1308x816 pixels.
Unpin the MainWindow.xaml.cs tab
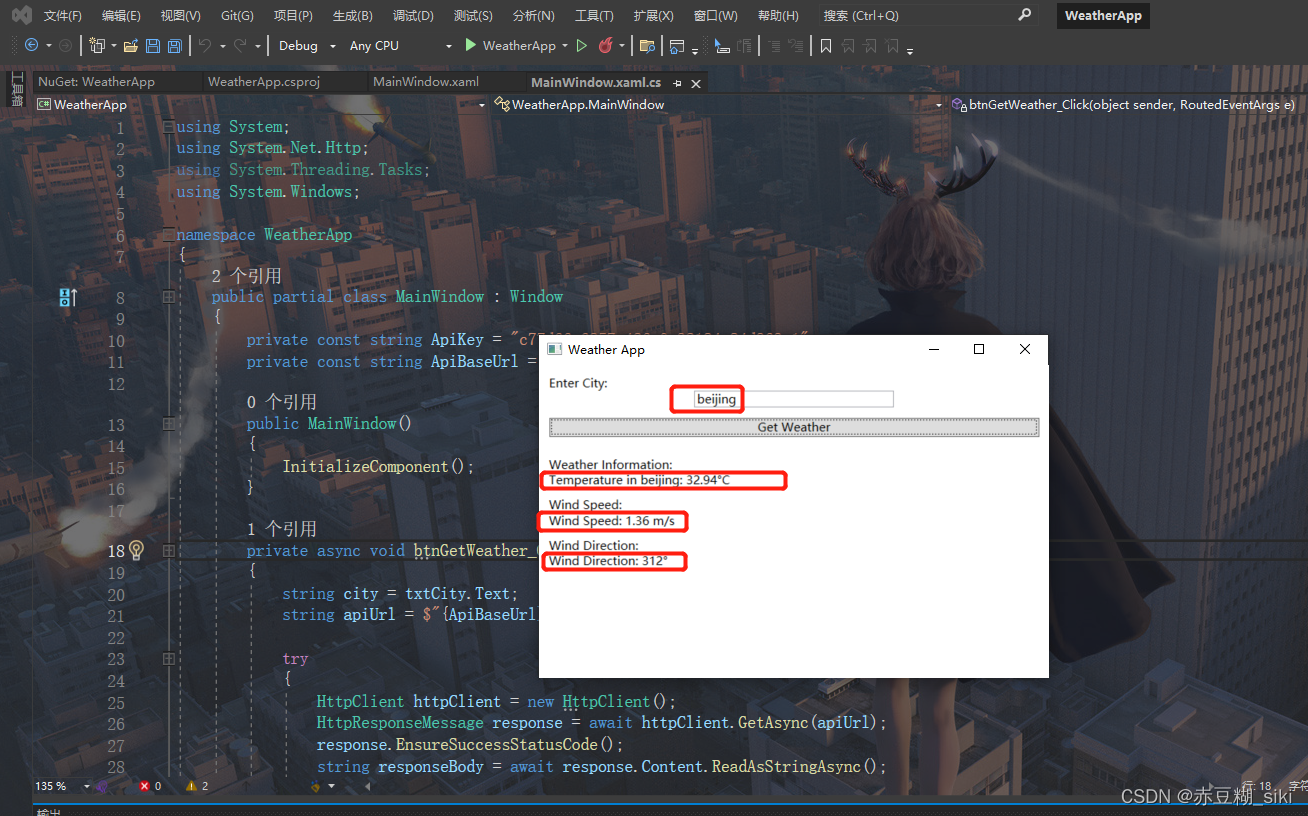[679, 84]
